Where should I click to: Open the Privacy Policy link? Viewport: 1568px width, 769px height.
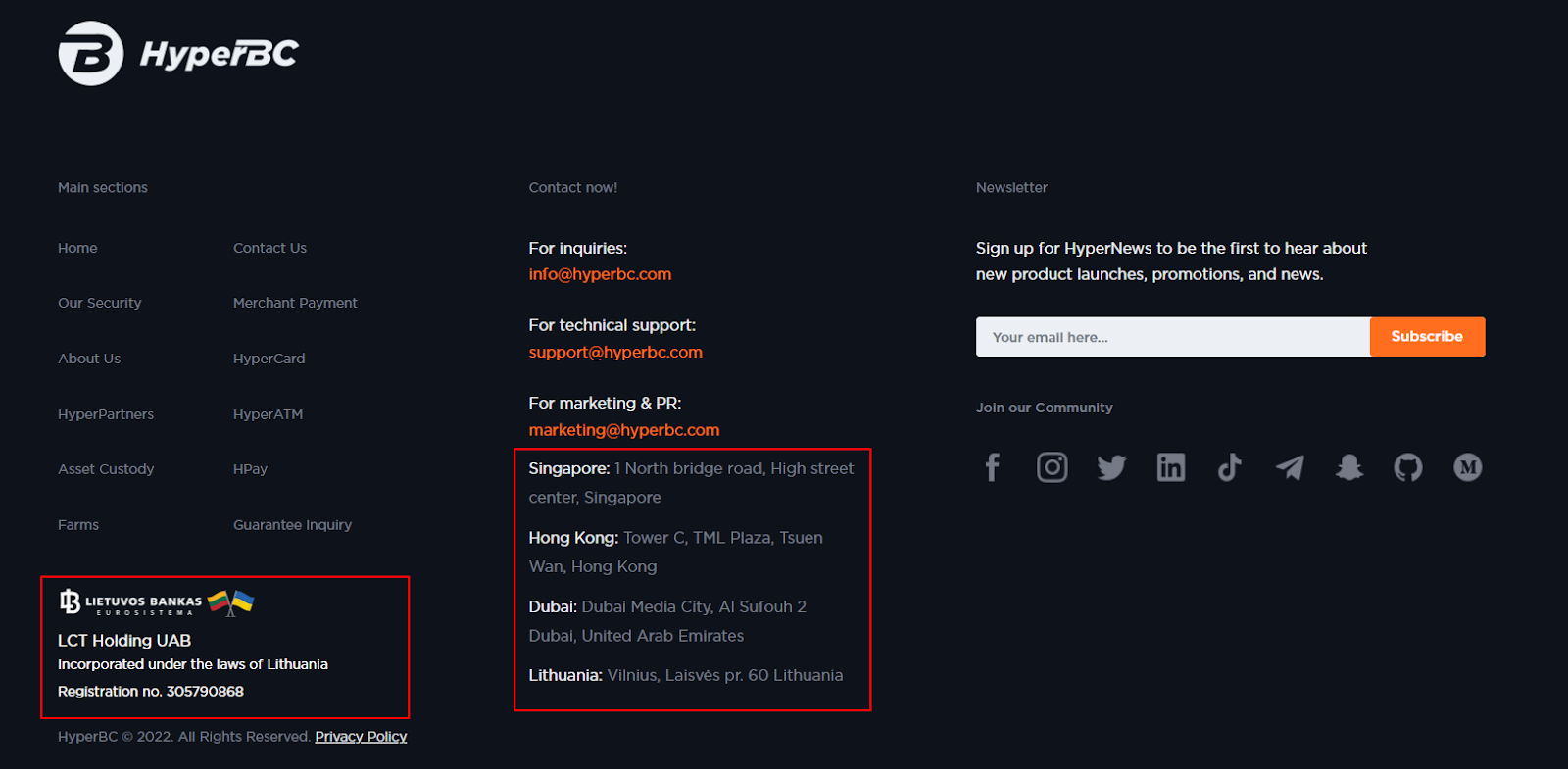click(361, 737)
